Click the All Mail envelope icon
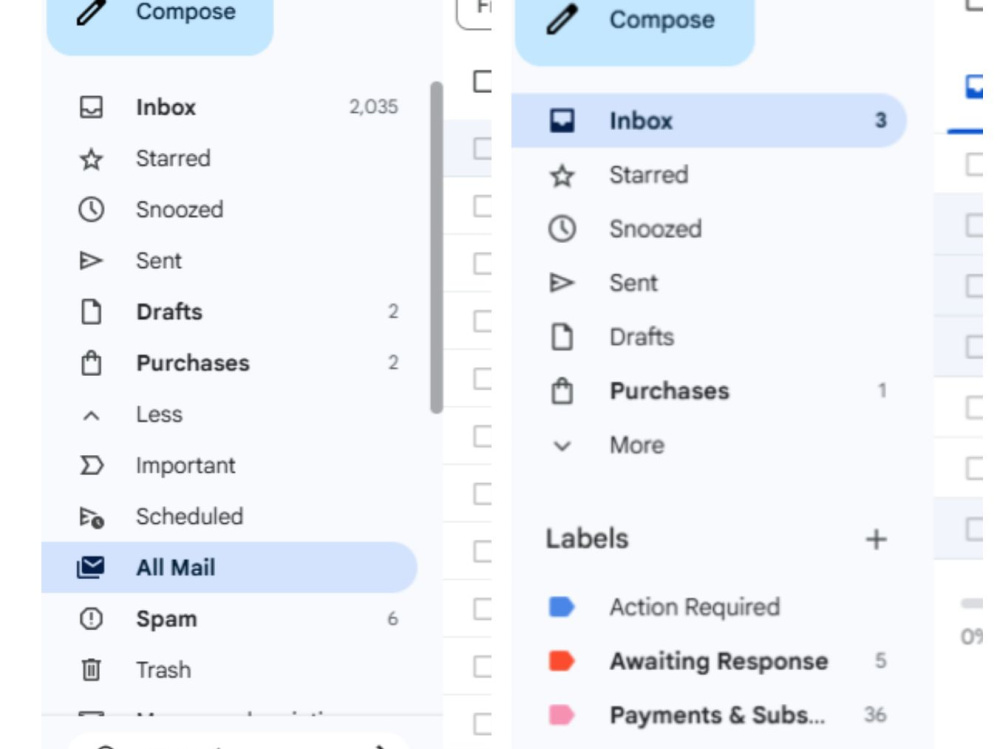The width and height of the screenshot is (1000, 749). pyautogui.click(x=91, y=567)
